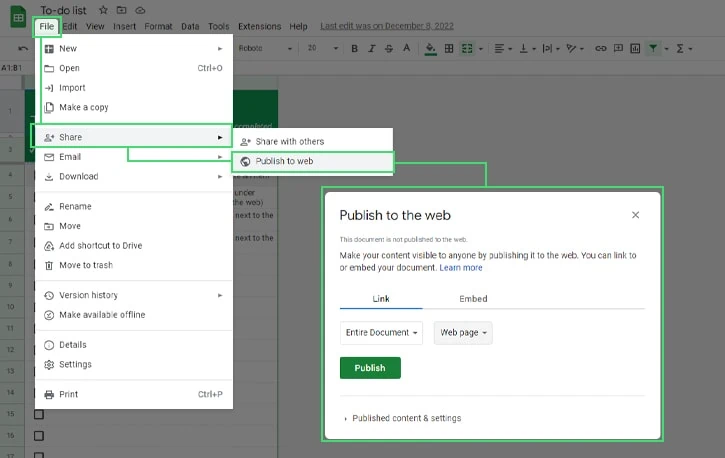This screenshot has height=458, width=725.
Task: Click the green Publish button
Action: (370, 368)
